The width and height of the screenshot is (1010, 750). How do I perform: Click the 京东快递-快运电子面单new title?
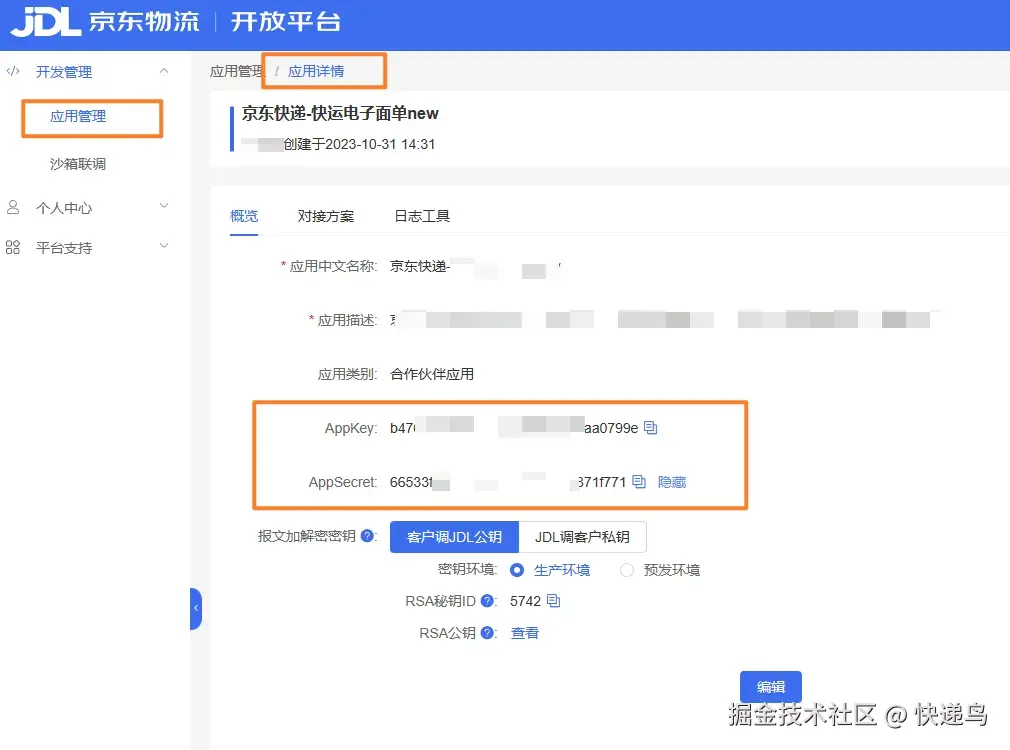[x=340, y=113]
